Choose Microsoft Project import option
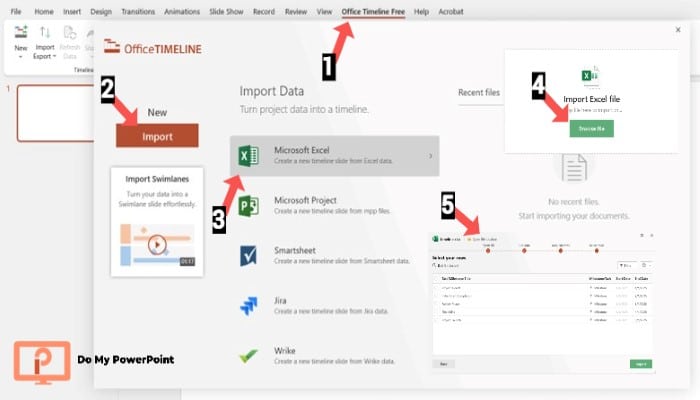 pyautogui.click(x=334, y=205)
